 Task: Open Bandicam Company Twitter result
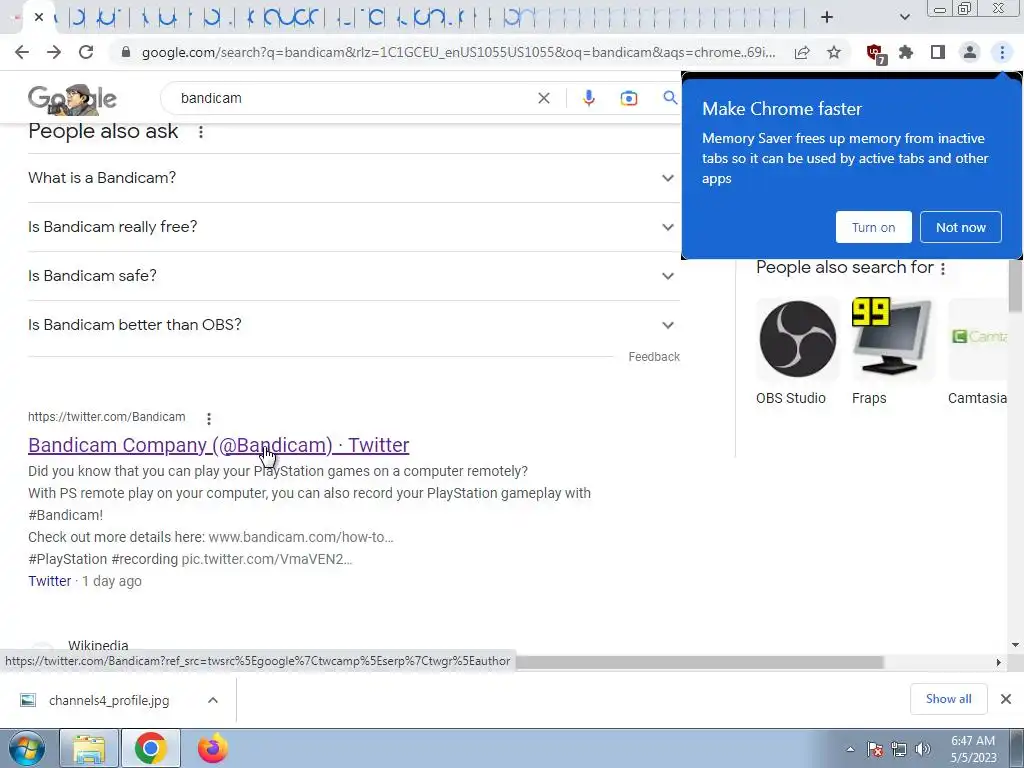point(219,445)
